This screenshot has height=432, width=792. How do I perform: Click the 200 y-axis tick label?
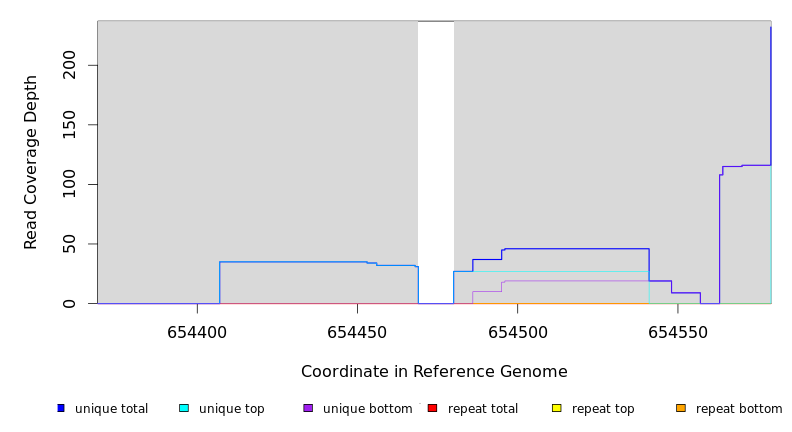pos(68,66)
